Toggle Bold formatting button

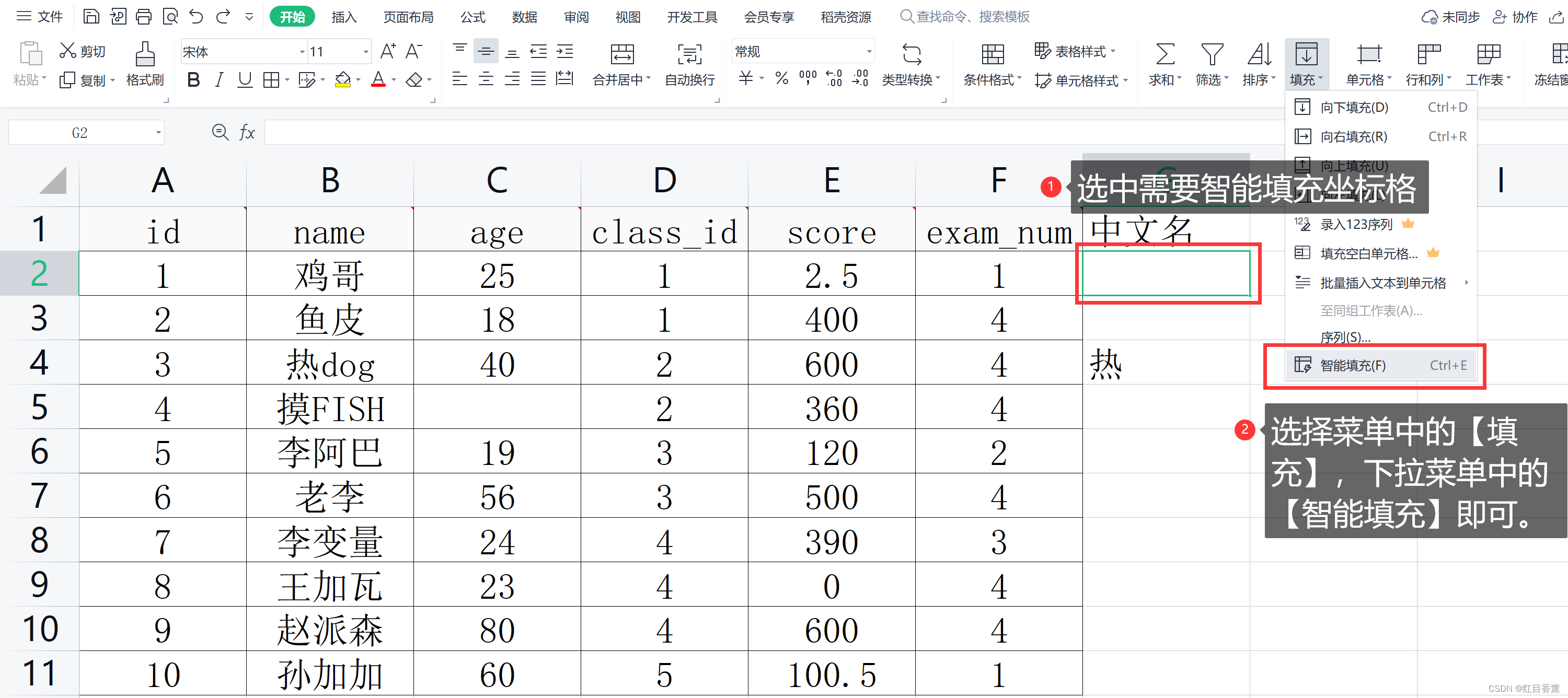click(193, 80)
